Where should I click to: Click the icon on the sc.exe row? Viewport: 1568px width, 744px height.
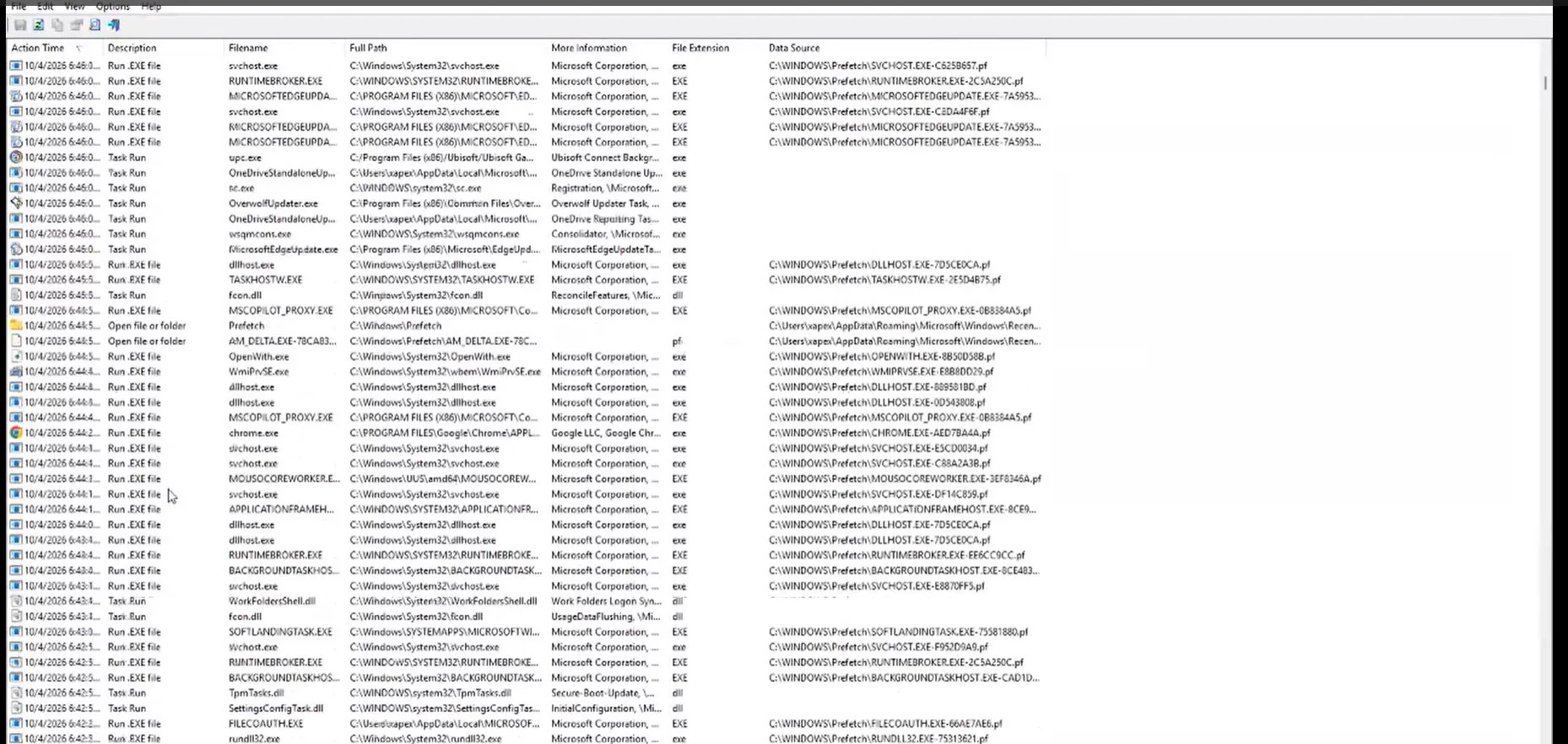[16, 188]
